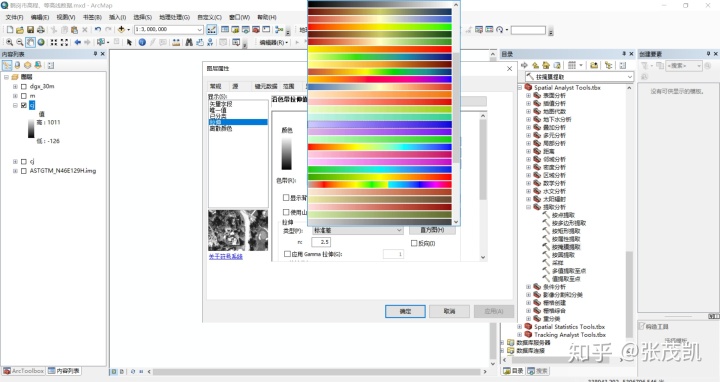The width and height of the screenshot is (720, 382).
Task: Open the 直方图(H) histograms button
Action: point(432,230)
